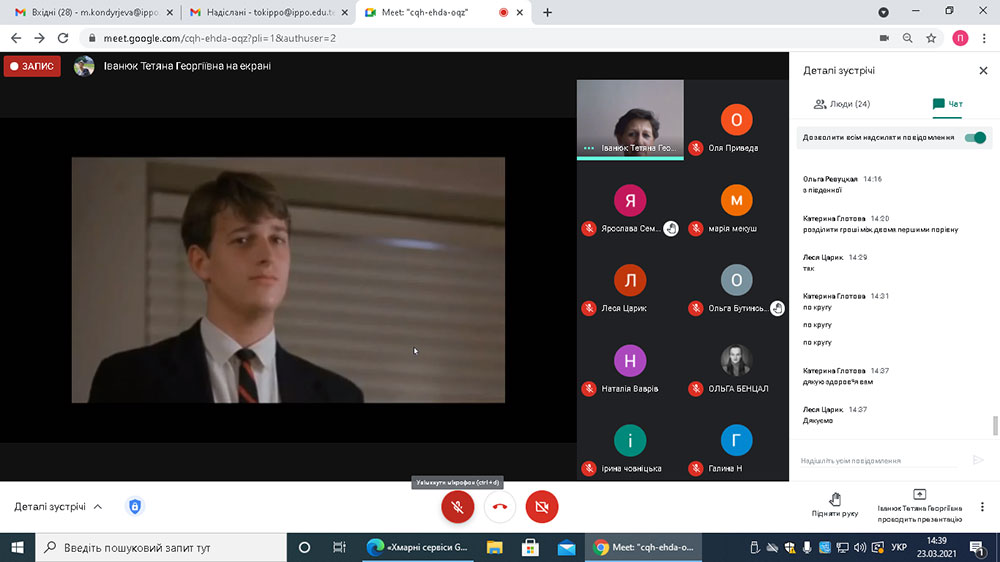Select марія мекуш participant avatar

(x=736, y=200)
